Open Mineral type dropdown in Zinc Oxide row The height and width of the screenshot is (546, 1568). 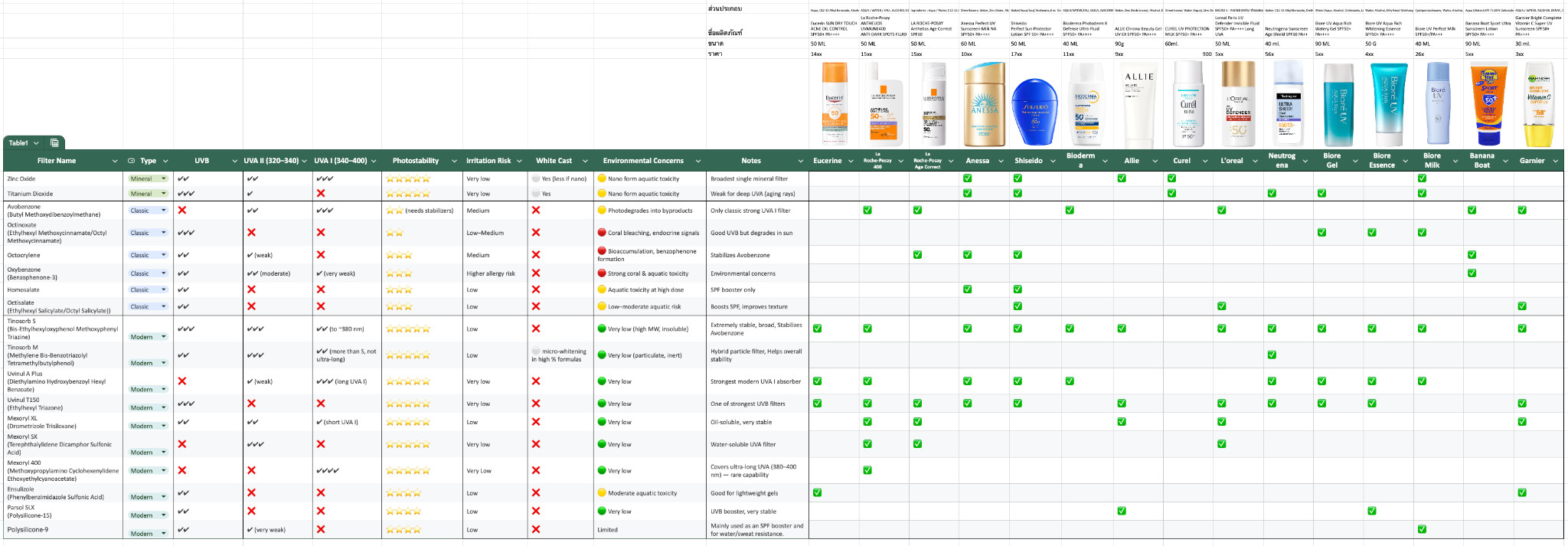[x=163, y=178]
